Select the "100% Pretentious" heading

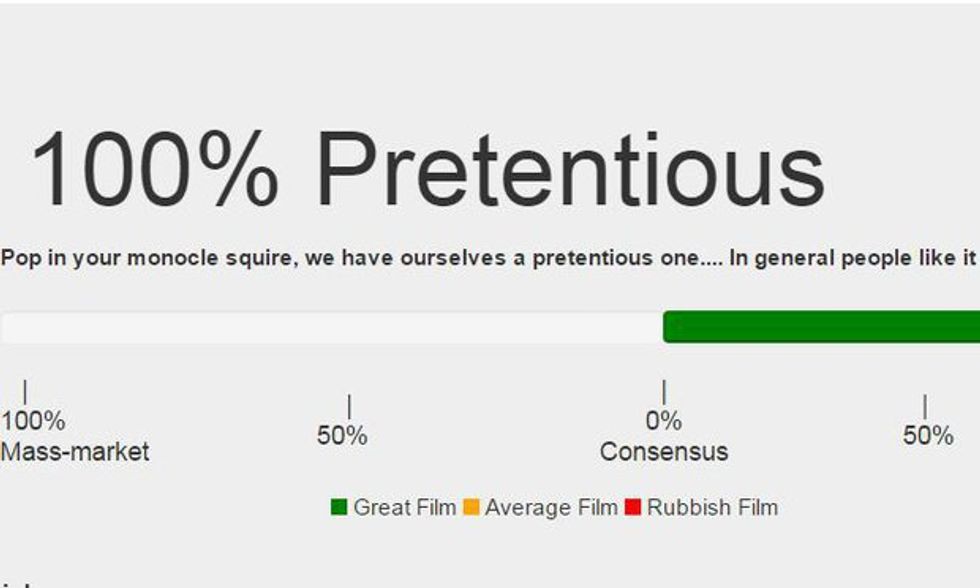pyautogui.click(x=427, y=168)
